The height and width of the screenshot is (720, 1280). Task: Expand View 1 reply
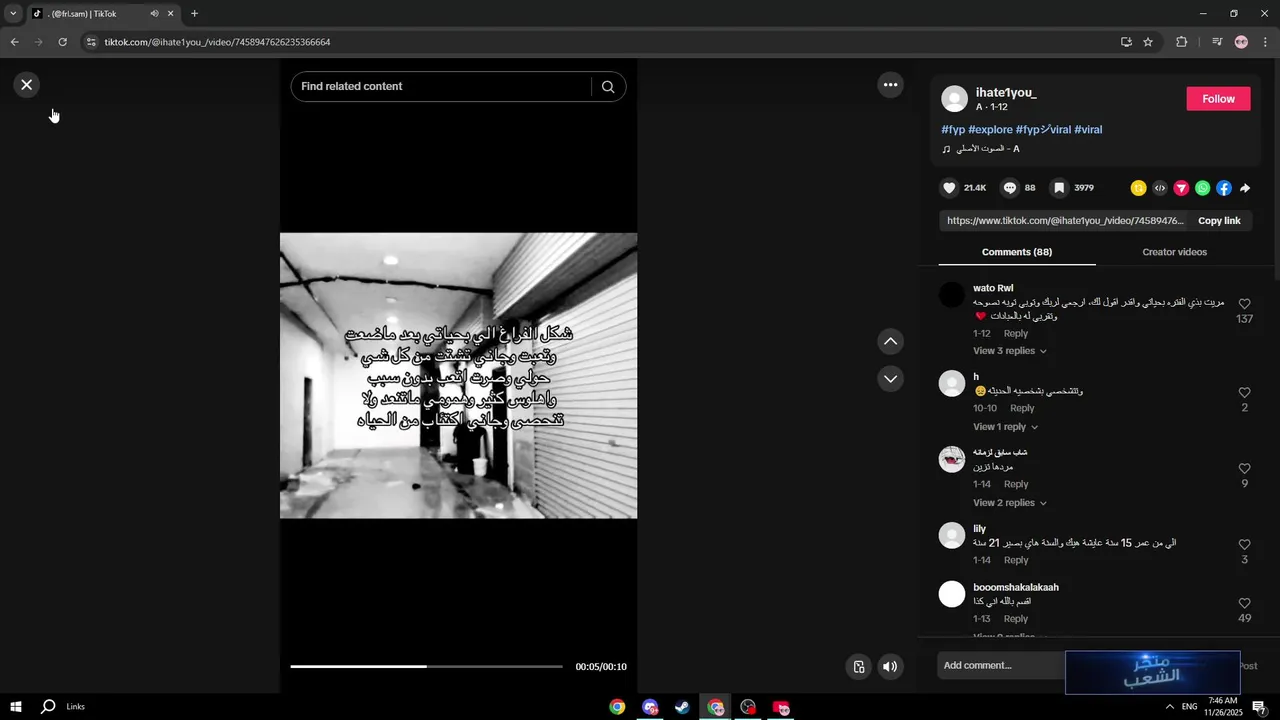(x=1005, y=427)
